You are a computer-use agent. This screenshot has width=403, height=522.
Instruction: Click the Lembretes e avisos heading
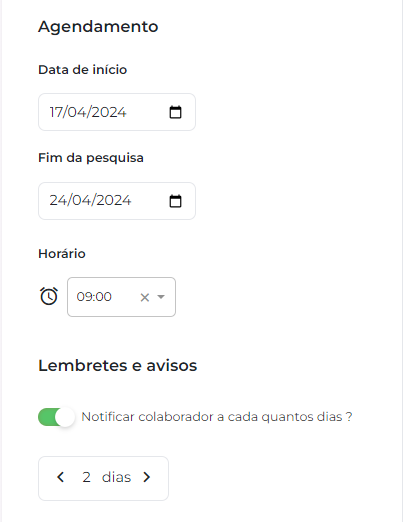point(118,365)
